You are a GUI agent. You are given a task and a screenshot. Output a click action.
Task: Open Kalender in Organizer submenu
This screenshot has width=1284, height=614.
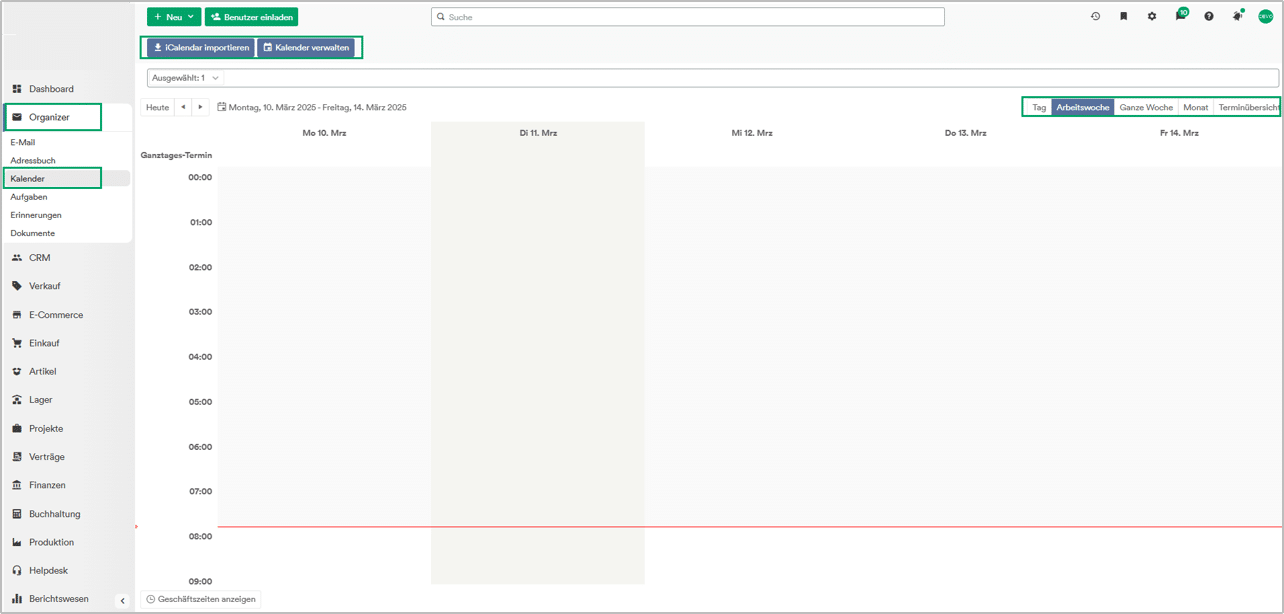click(28, 179)
